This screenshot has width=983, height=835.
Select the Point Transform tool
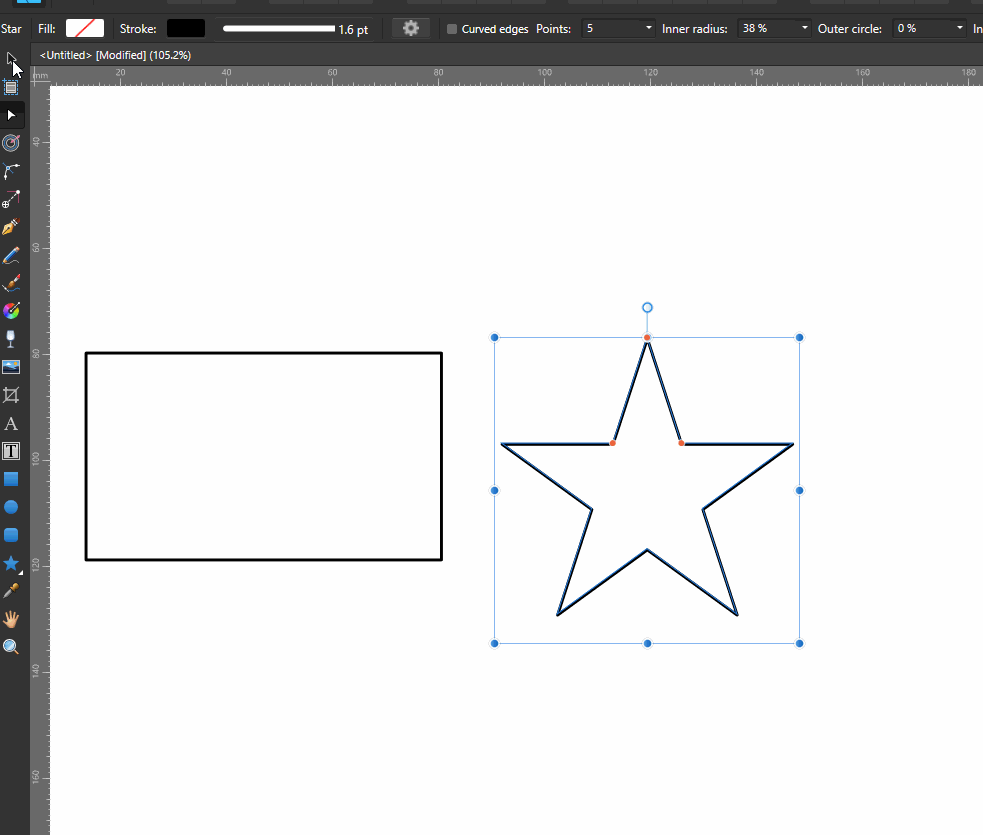pos(11,199)
